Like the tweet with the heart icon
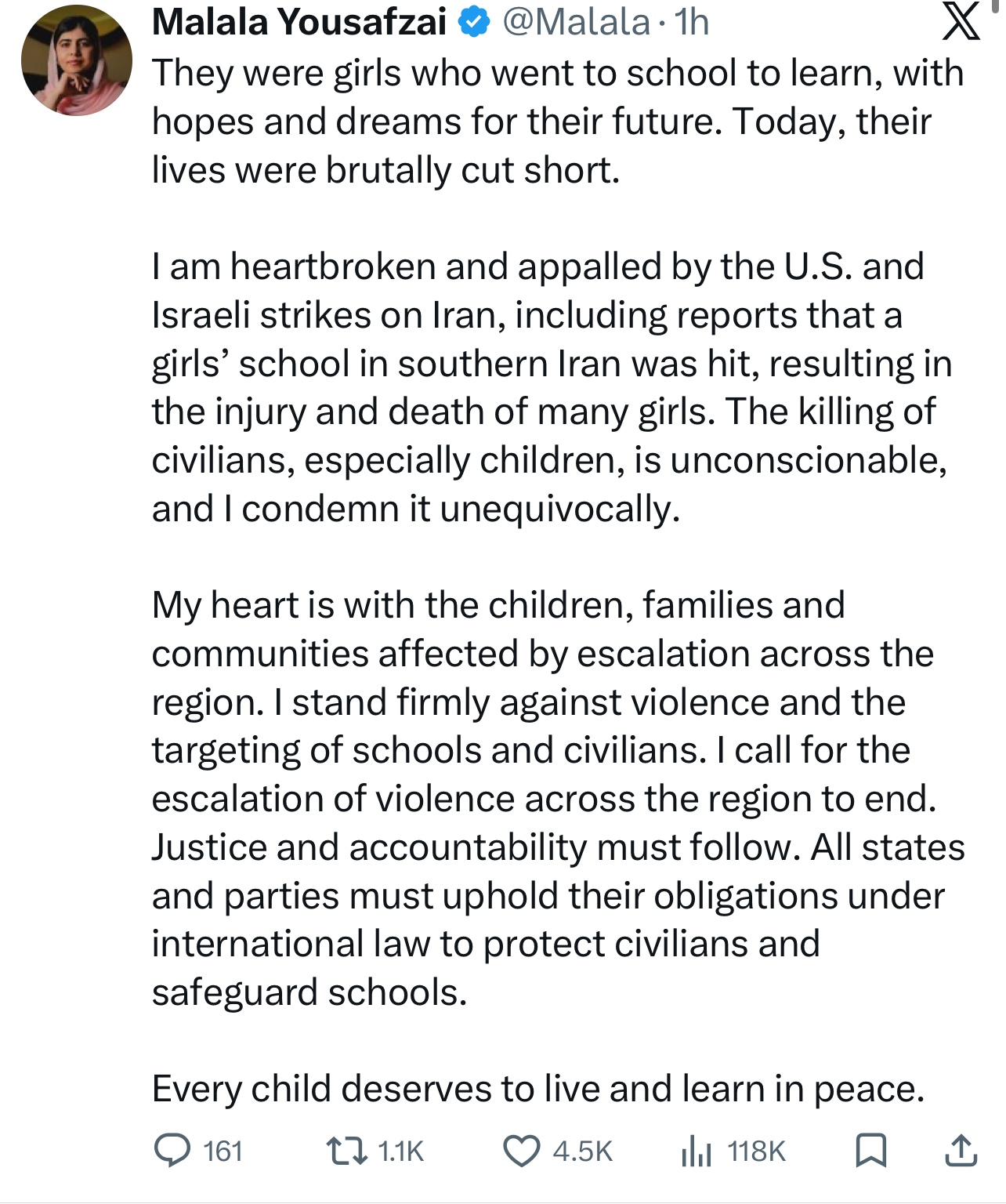The height and width of the screenshot is (1204, 1006). [x=521, y=1151]
